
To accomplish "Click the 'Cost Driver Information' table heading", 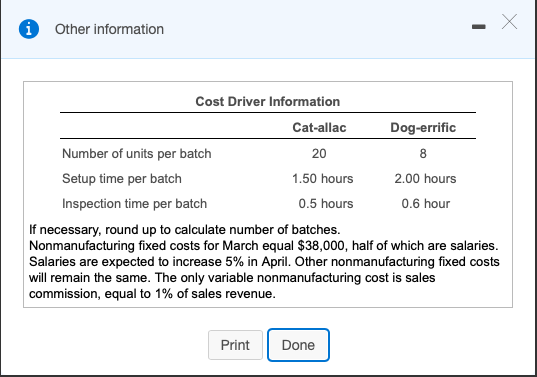I will (267, 101).
